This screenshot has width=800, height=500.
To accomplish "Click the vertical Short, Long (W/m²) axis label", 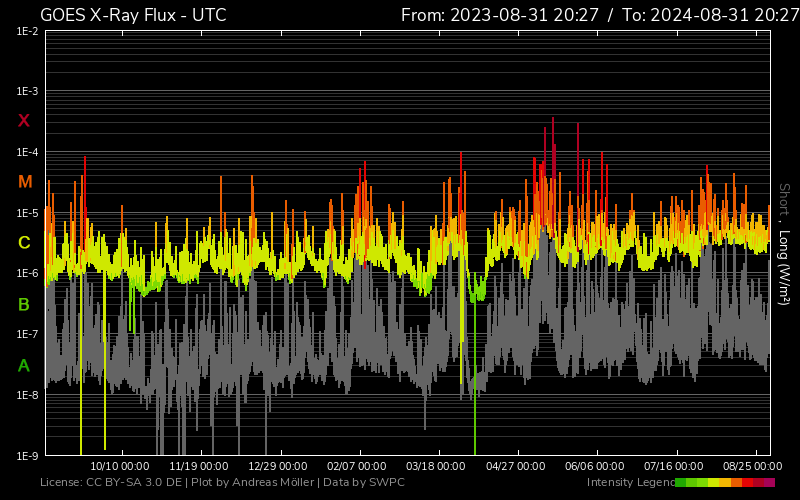I will (x=784, y=243).
